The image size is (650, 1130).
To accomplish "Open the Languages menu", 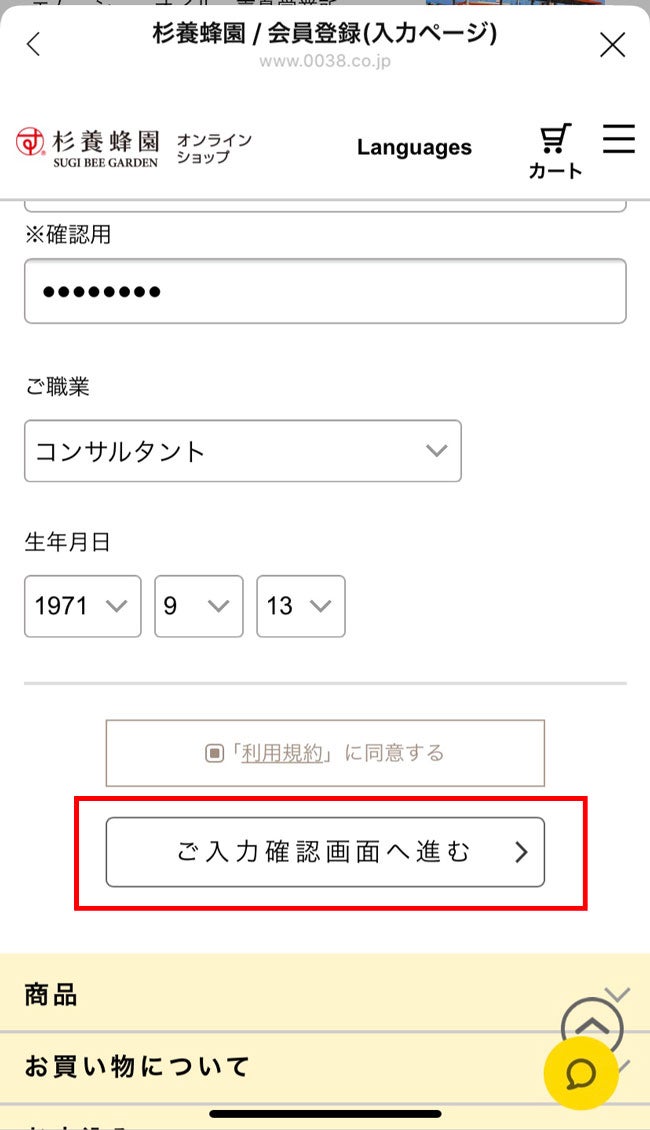I will tap(414, 147).
